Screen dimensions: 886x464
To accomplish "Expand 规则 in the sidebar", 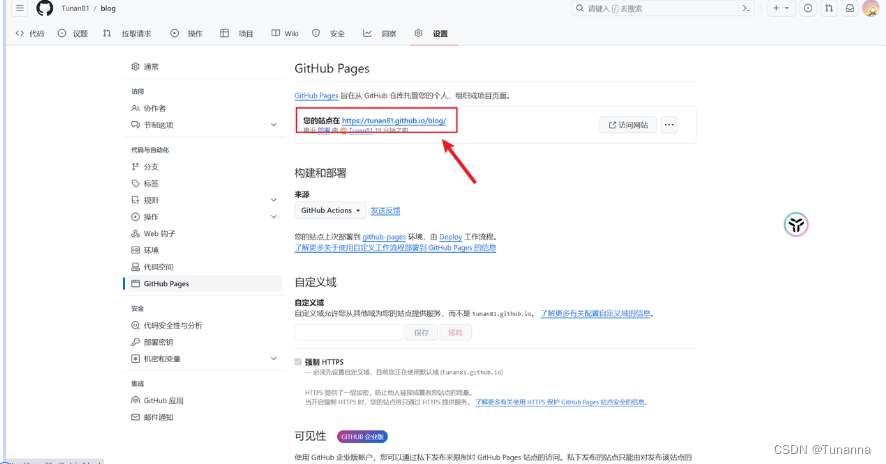I will 202,200.
